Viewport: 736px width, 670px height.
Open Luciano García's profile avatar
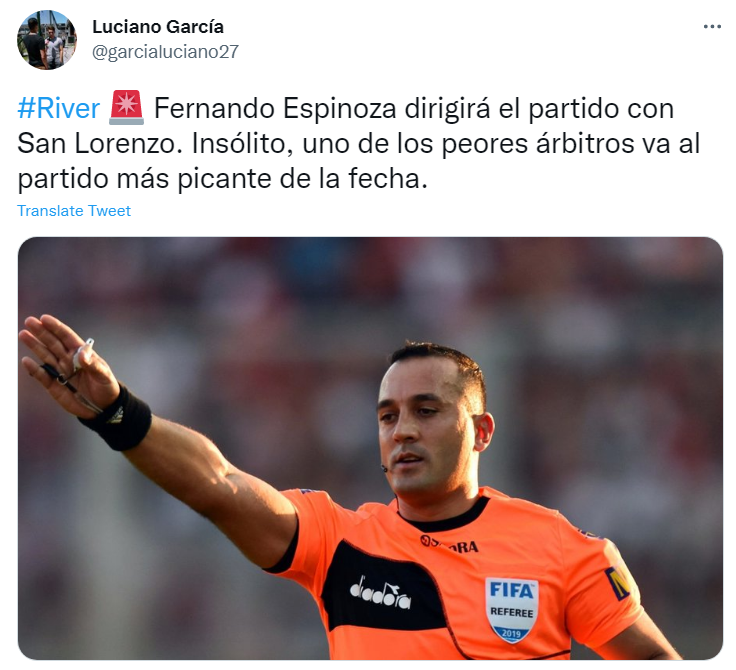[x=46, y=40]
